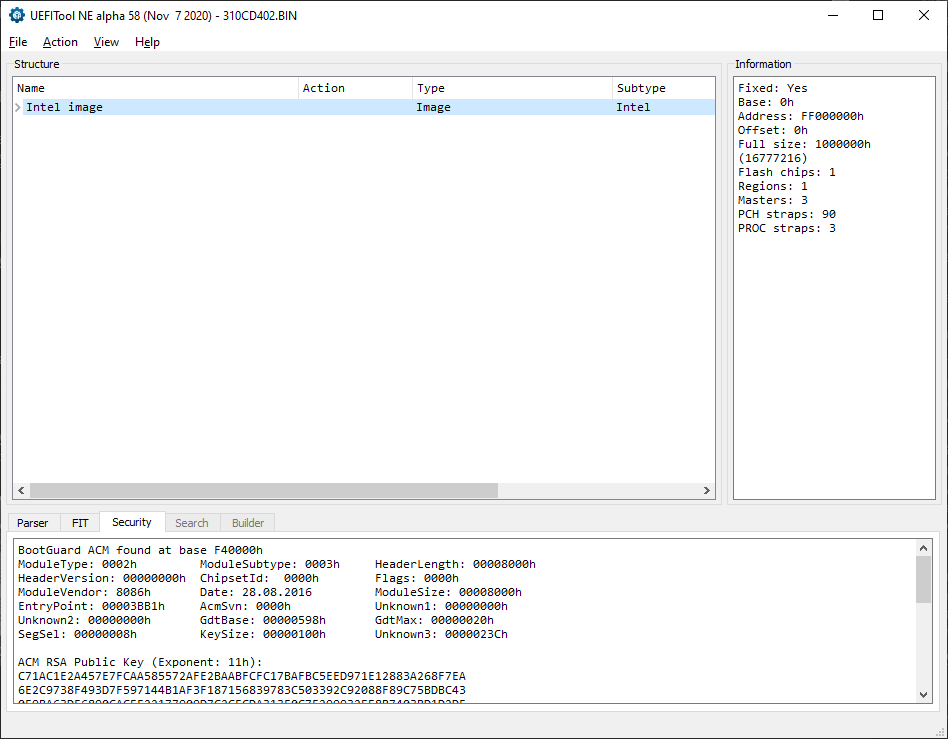Select the Intel image row
This screenshot has height=739, width=948.
364,107
